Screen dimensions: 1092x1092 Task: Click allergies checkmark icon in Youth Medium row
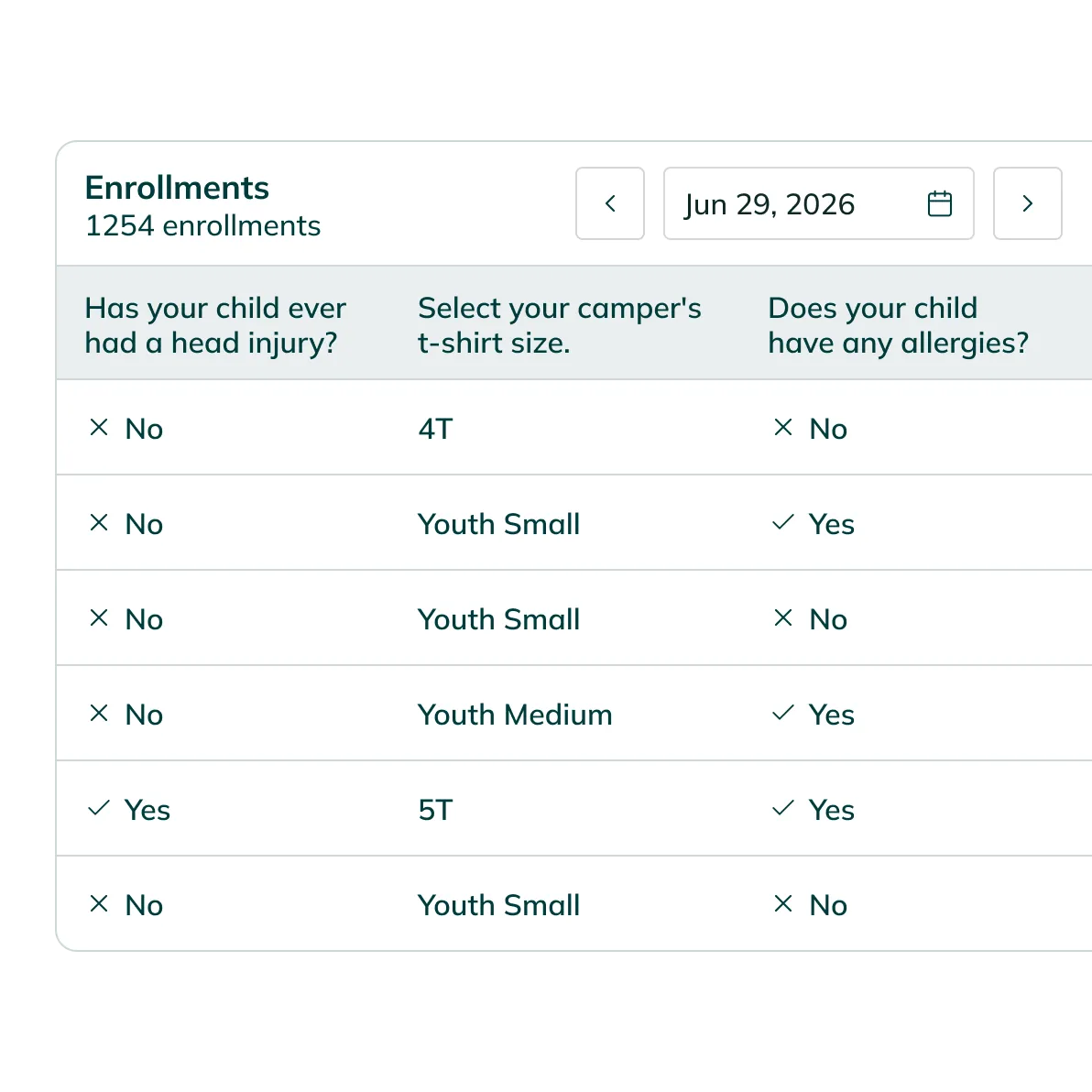point(782,713)
